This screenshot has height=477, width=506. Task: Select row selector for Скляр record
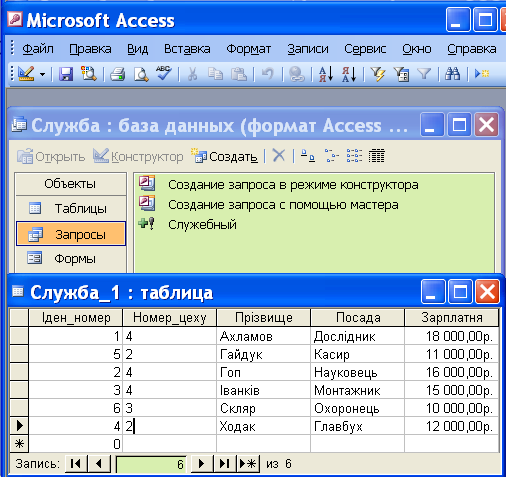coord(19,408)
